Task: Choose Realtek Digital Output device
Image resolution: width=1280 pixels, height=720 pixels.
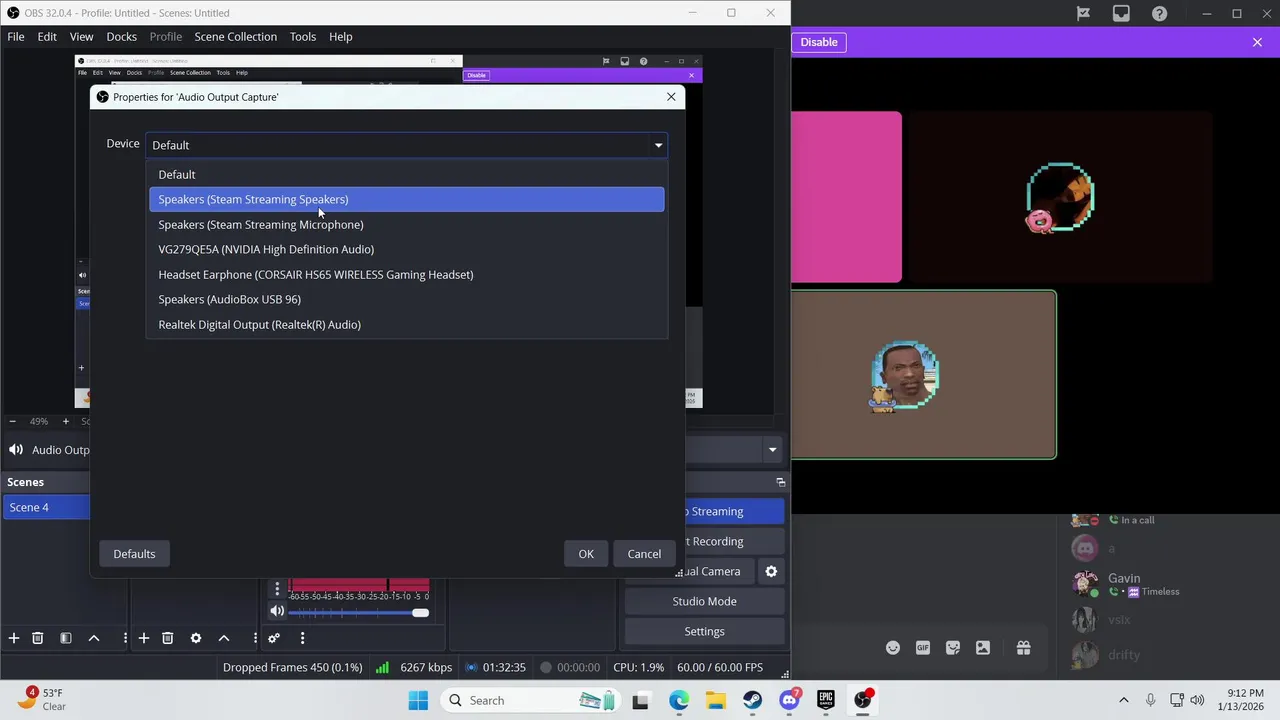Action: coord(407,324)
